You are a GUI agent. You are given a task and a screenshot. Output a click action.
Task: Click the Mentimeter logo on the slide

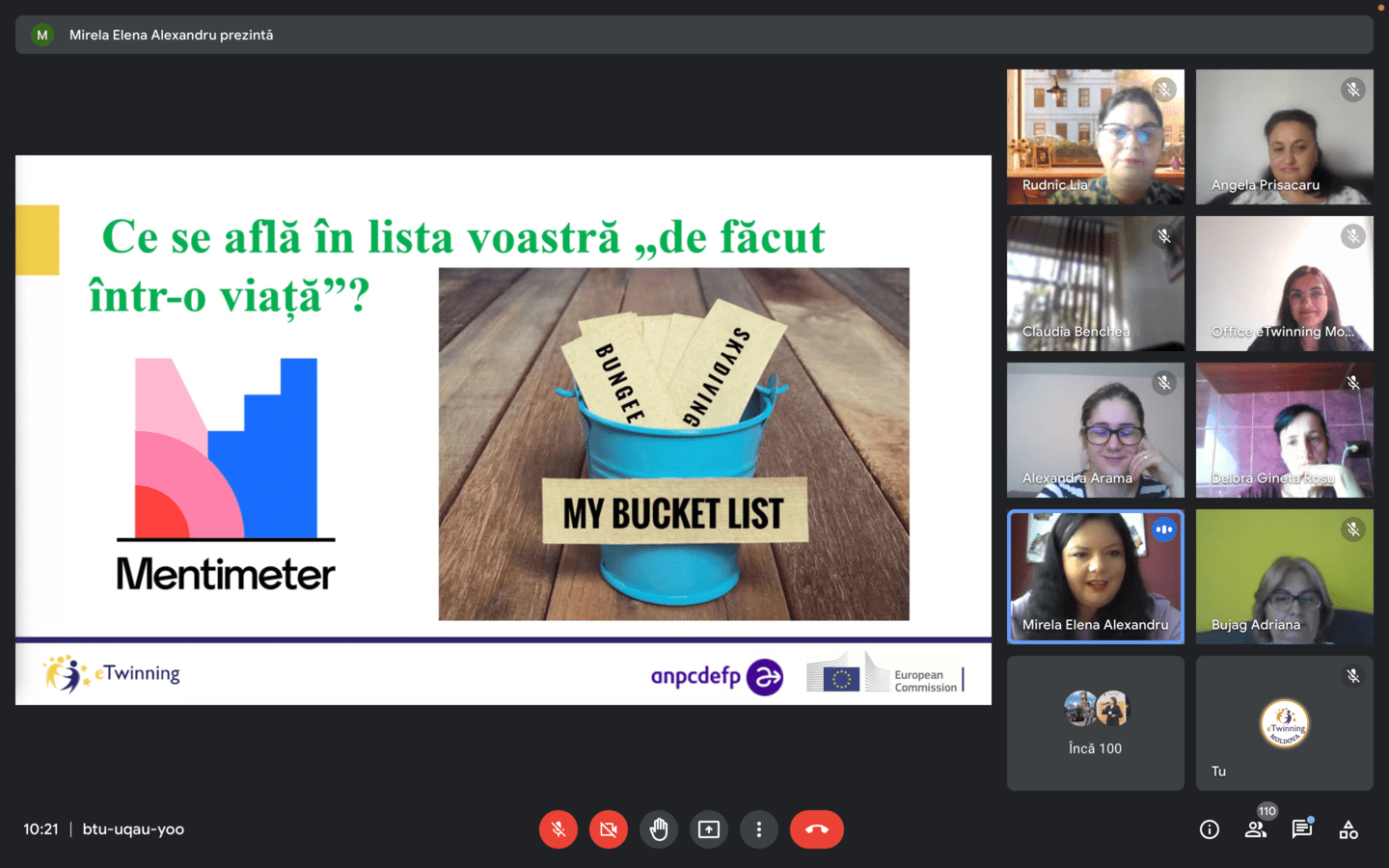click(226, 475)
